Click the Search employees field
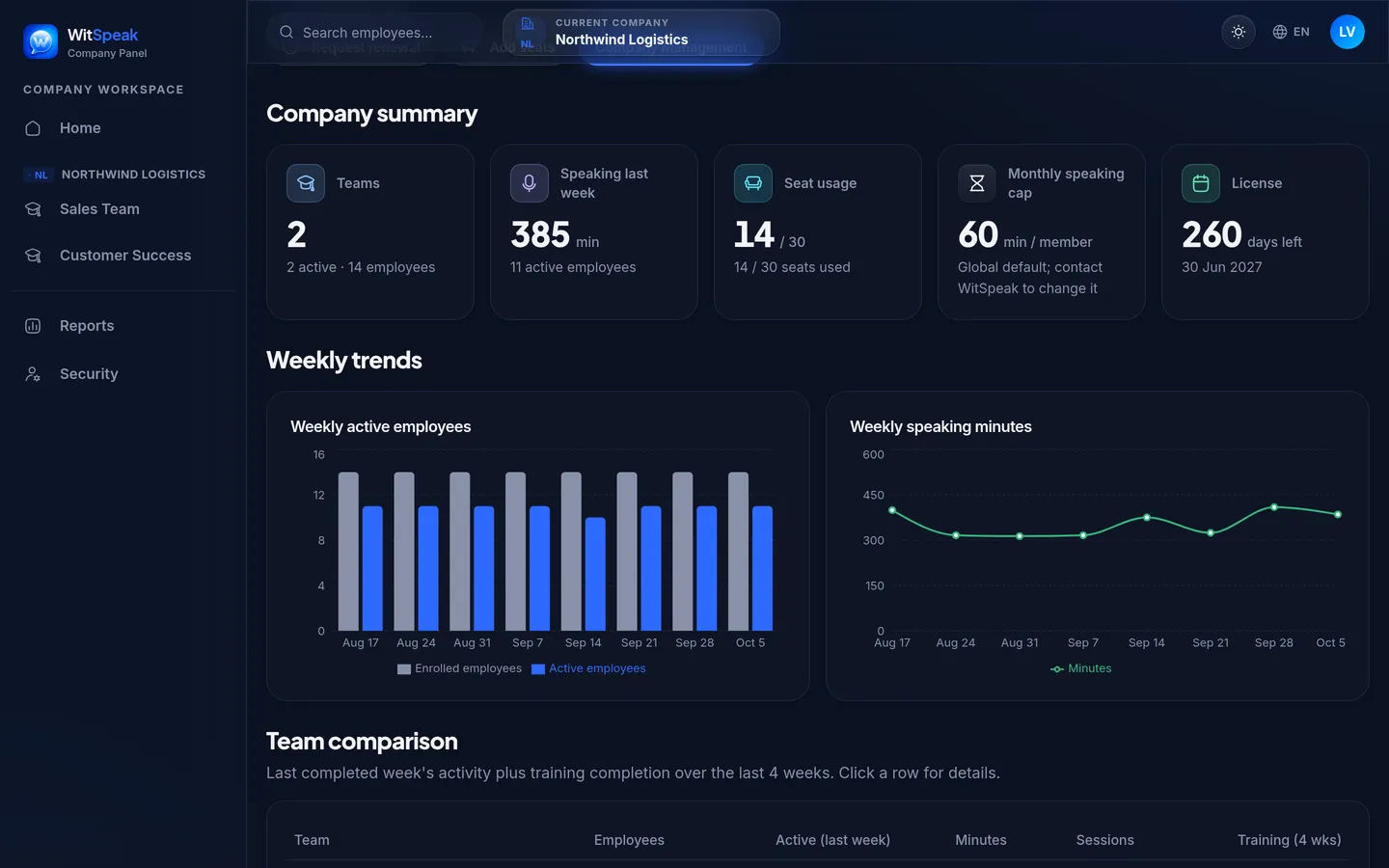The width and height of the screenshot is (1389, 868). coord(376,32)
